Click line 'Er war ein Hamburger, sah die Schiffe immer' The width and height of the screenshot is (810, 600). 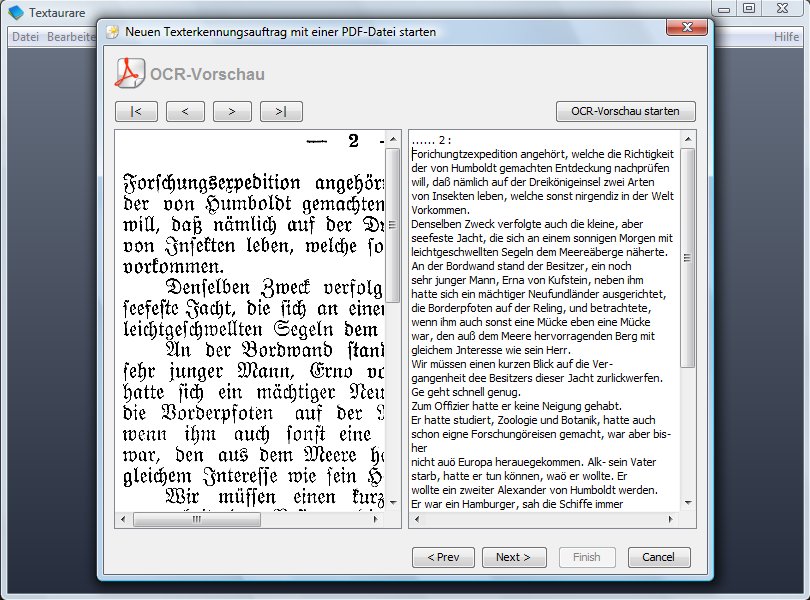(x=517, y=504)
